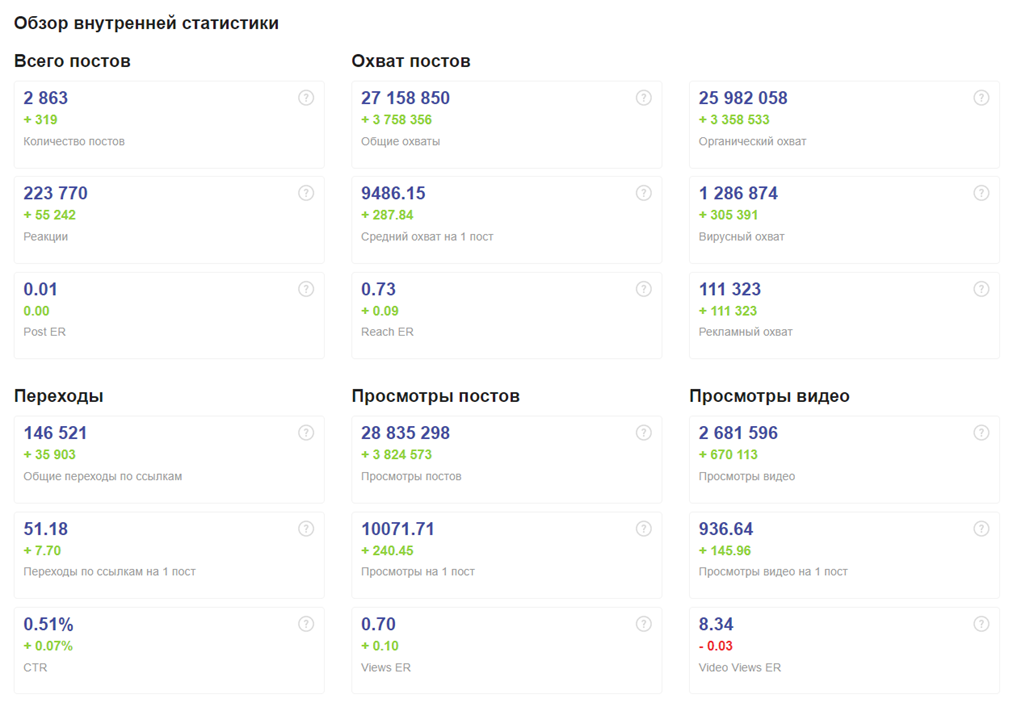Click the 28 835 298 post views value
Screen dimensions: 1013x711
[405, 433]
